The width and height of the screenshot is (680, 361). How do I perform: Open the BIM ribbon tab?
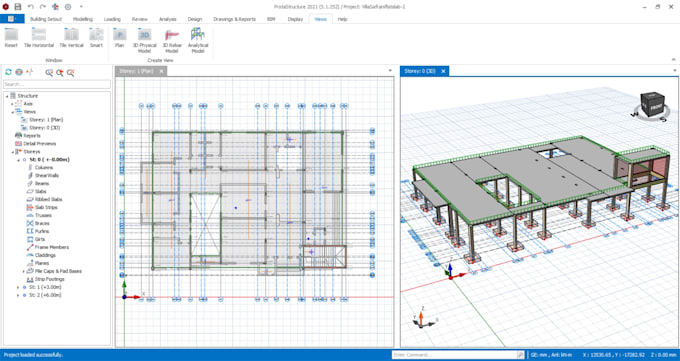click(271, 19)
